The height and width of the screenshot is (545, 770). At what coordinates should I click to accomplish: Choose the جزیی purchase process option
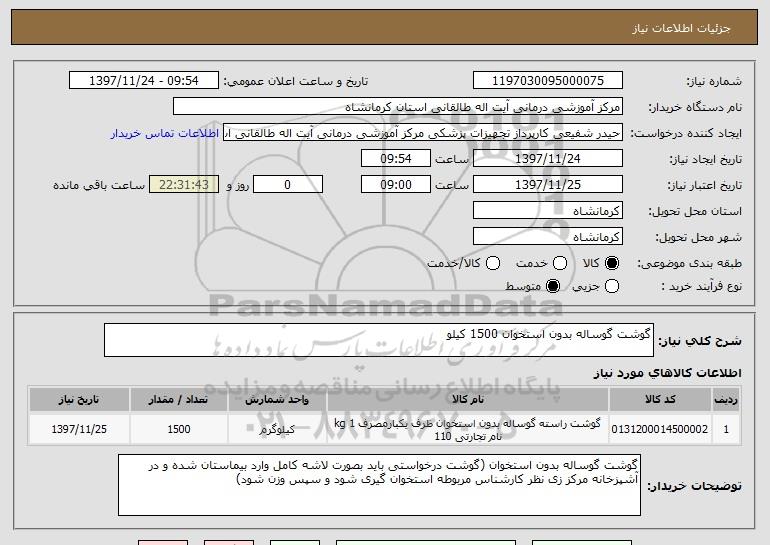coord(612,286)
